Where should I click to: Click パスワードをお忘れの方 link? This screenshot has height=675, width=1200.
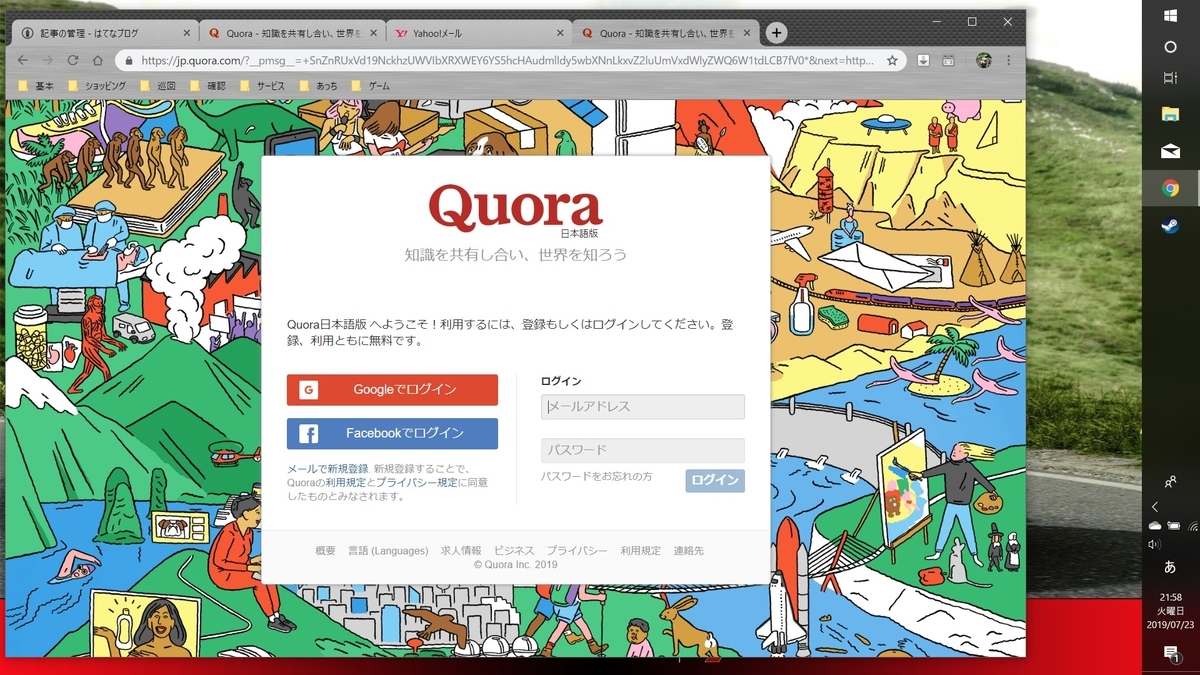point(597,477)
